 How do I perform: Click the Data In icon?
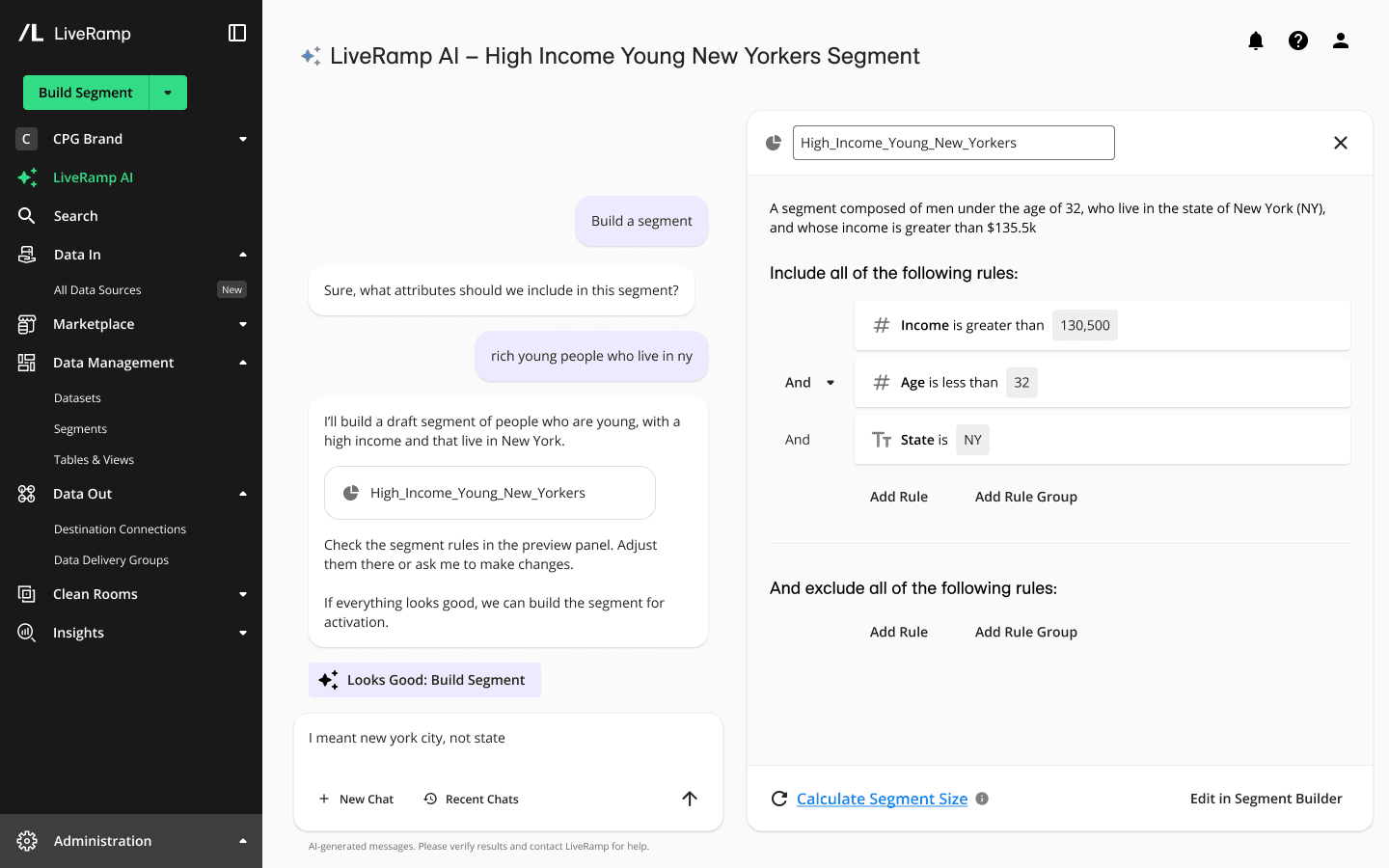[x=27, y=255]
